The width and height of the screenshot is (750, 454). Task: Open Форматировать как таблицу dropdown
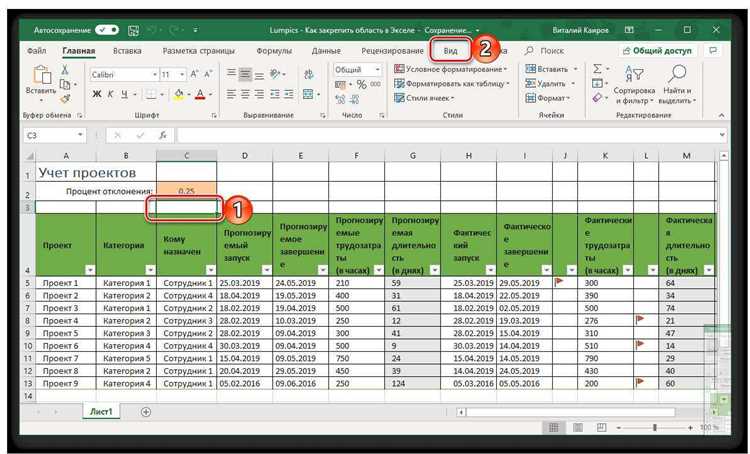pyautogui.click(x=452, y=84)
